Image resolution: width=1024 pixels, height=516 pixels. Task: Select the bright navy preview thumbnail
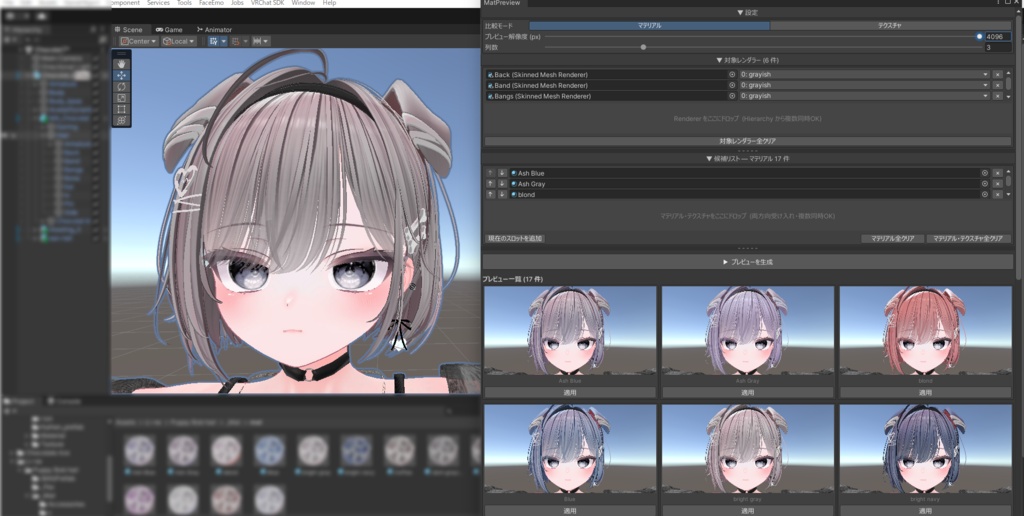pos(925,449)
